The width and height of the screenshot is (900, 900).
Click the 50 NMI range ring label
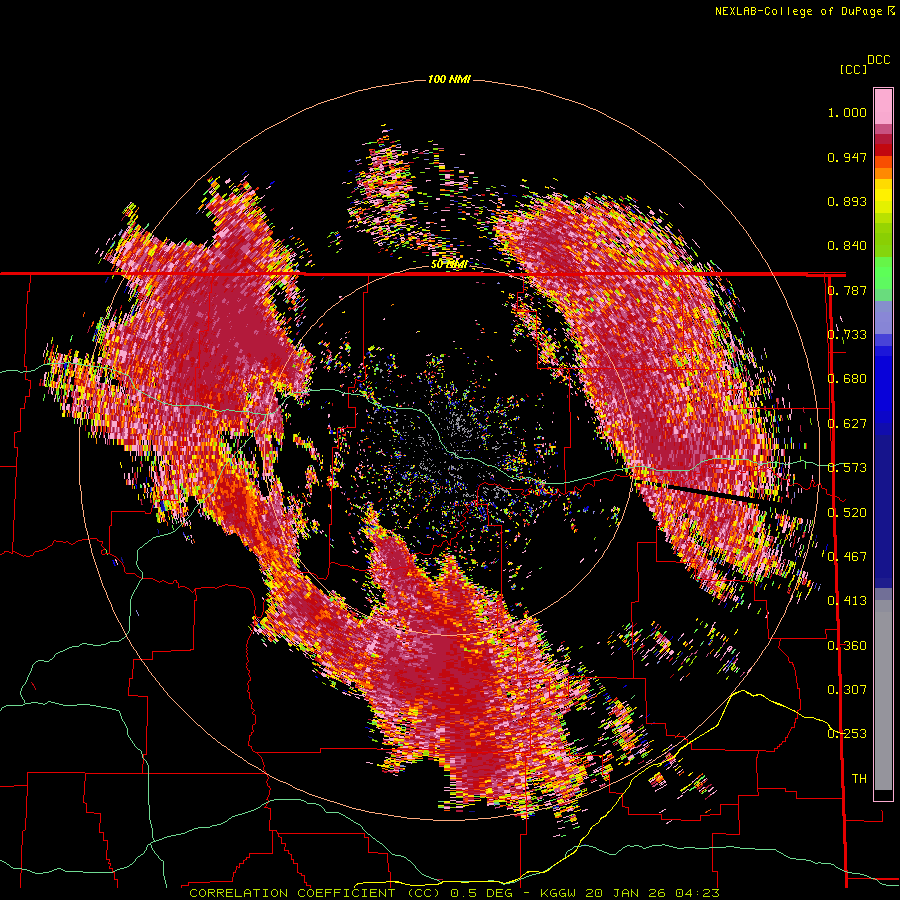tap(448, 264)
